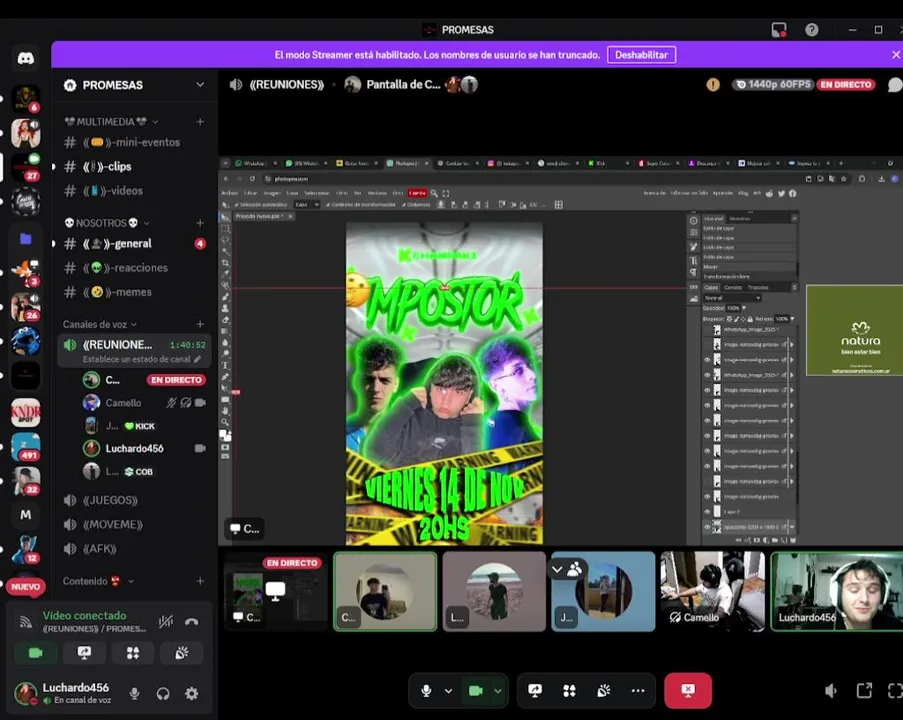Open the Cookie Monster server icon
Image resolution: width=903 pixels, height=720 pixels.
point(25,341)
